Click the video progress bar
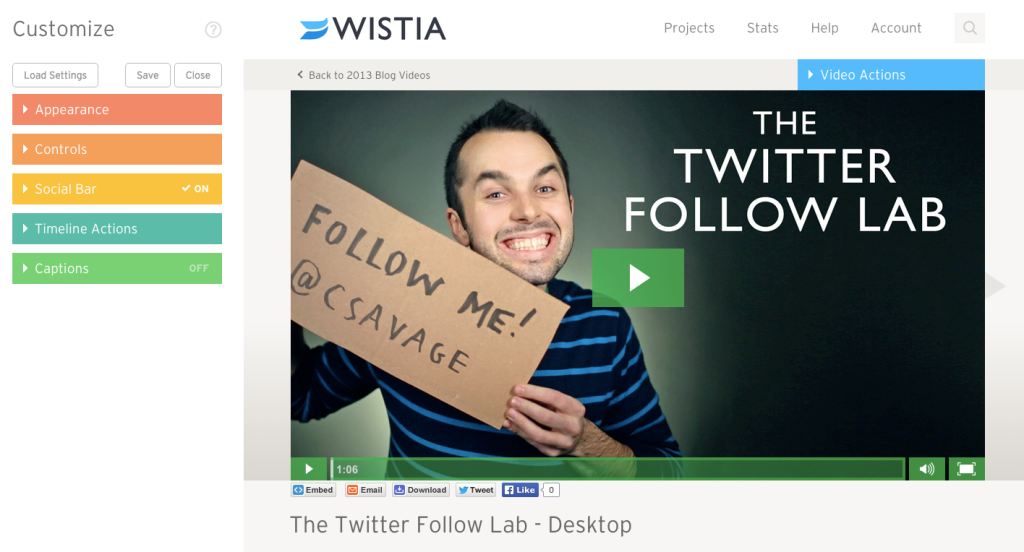1024x552 pixels. coord(617,468)
